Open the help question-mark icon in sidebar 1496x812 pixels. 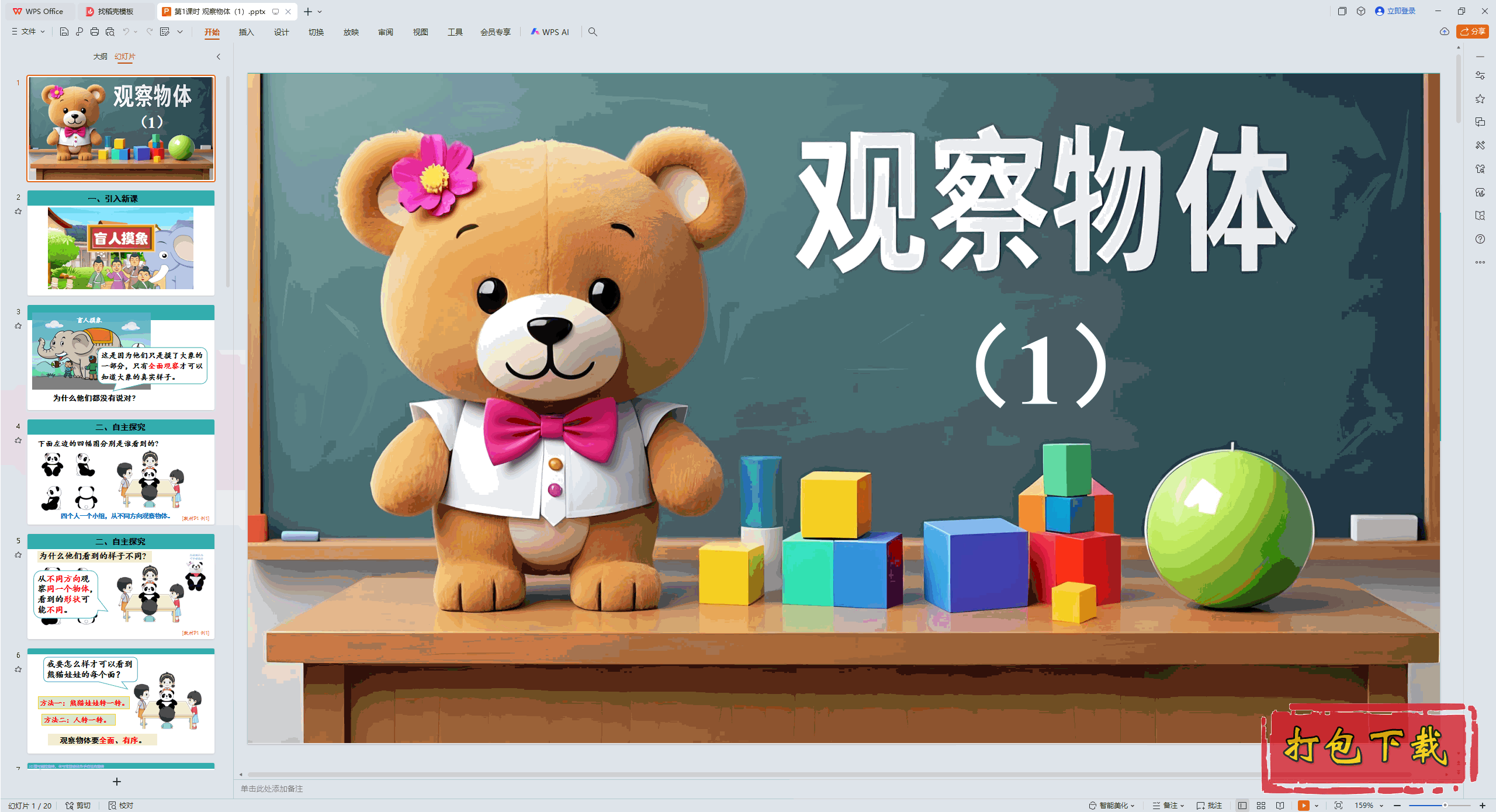click(1480, 239)
